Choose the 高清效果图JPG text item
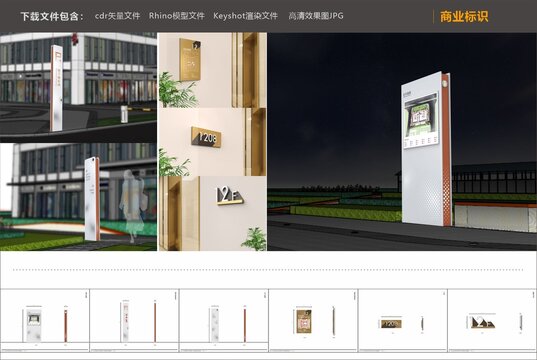The height and width of the screenshot is (360, 537). 316,16
